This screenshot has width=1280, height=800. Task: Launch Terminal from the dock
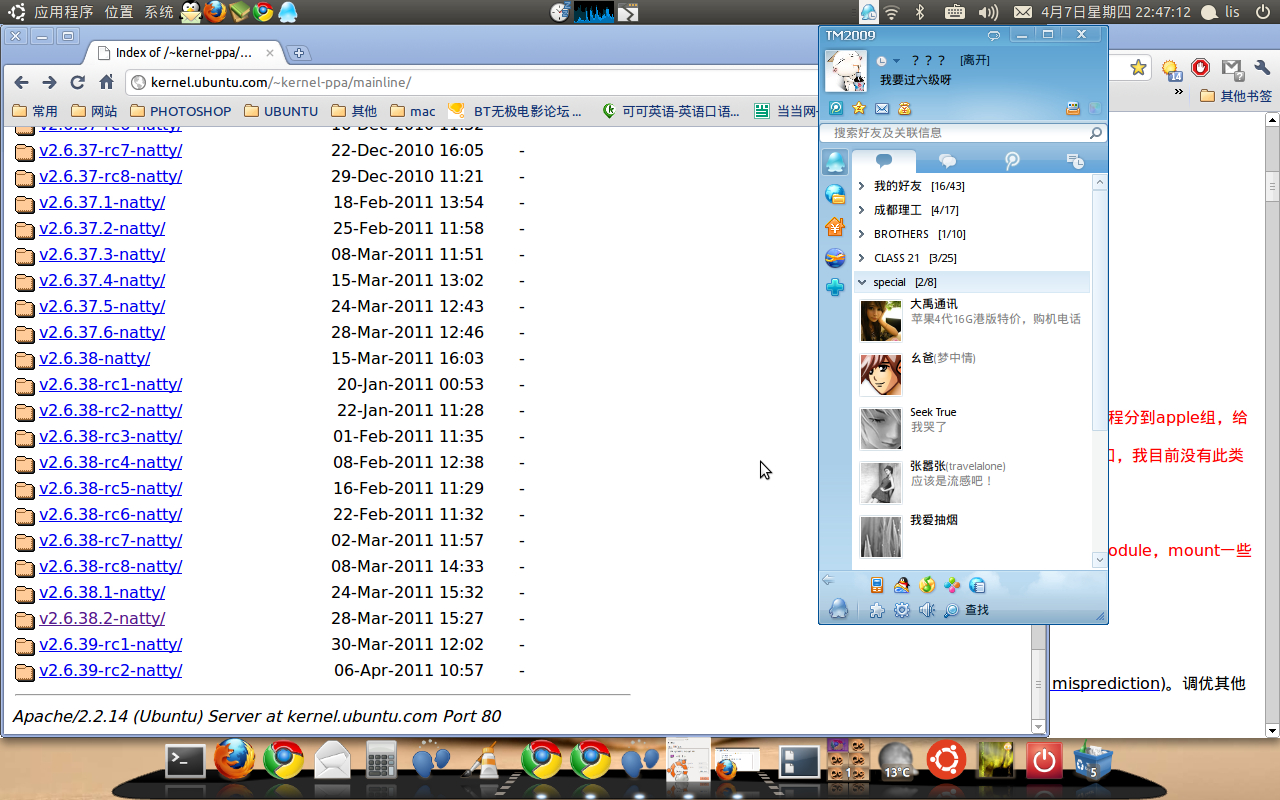(x=186, y=761)
